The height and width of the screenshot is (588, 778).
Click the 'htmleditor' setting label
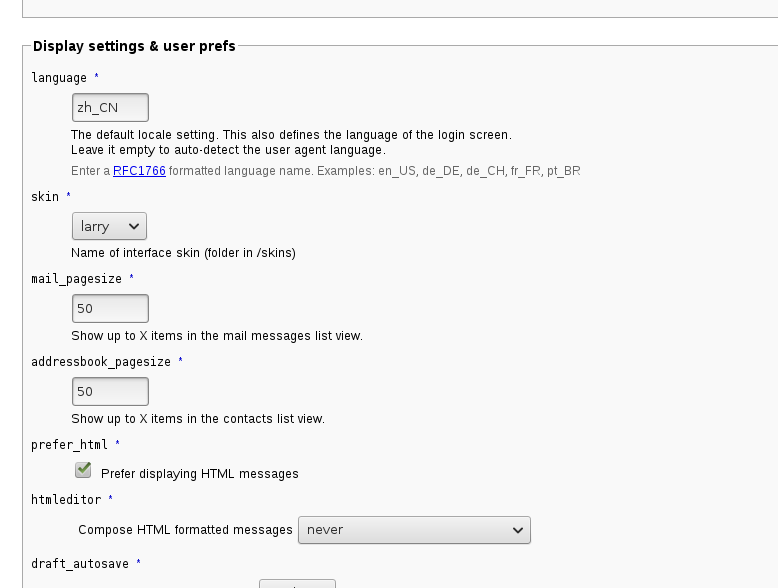pos(66,499)
